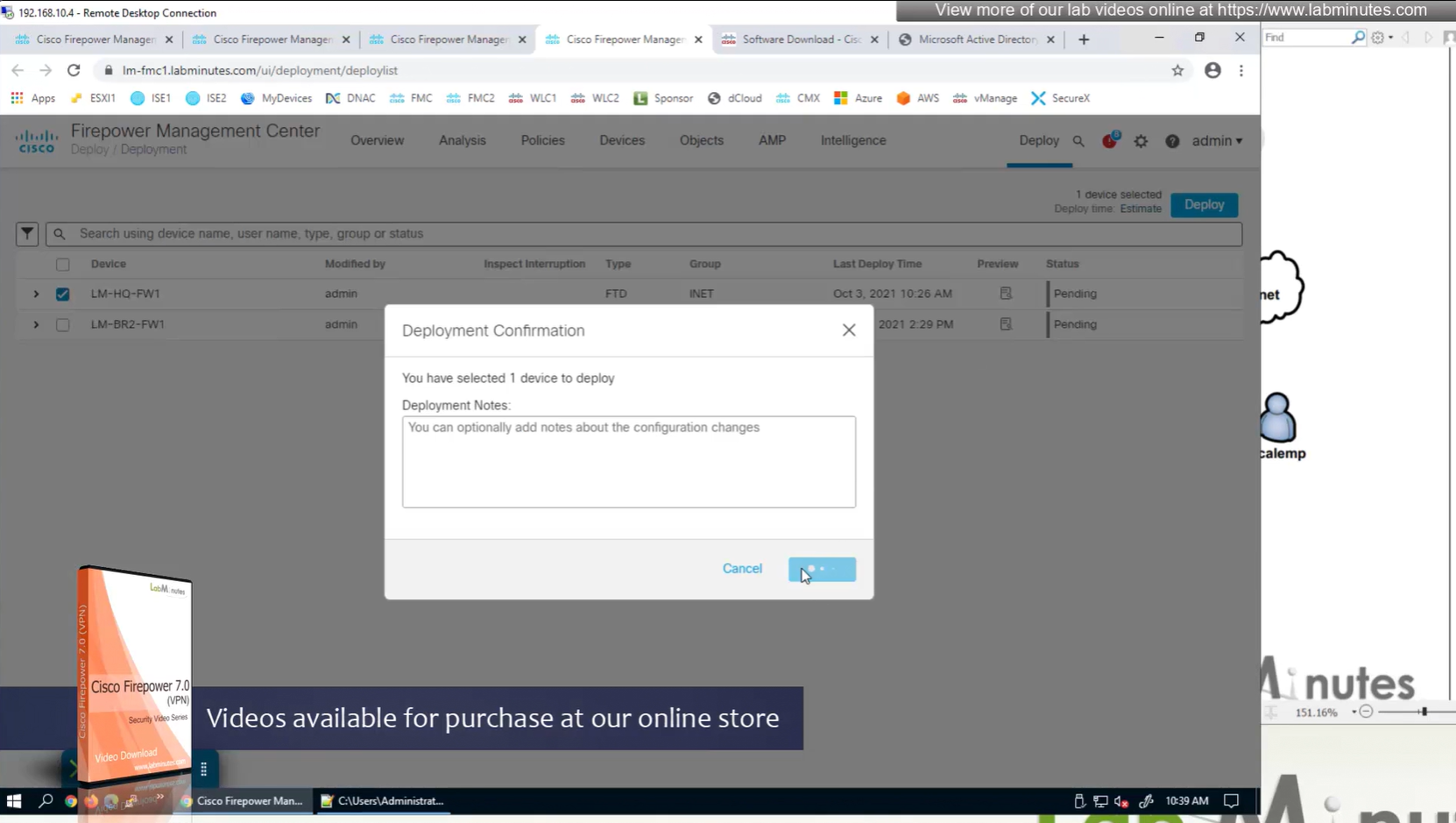Uncheck the LM-HQ-FW1 device checkbox
The width and height of the screenshot is (1456, 823).
pos(62,294)
